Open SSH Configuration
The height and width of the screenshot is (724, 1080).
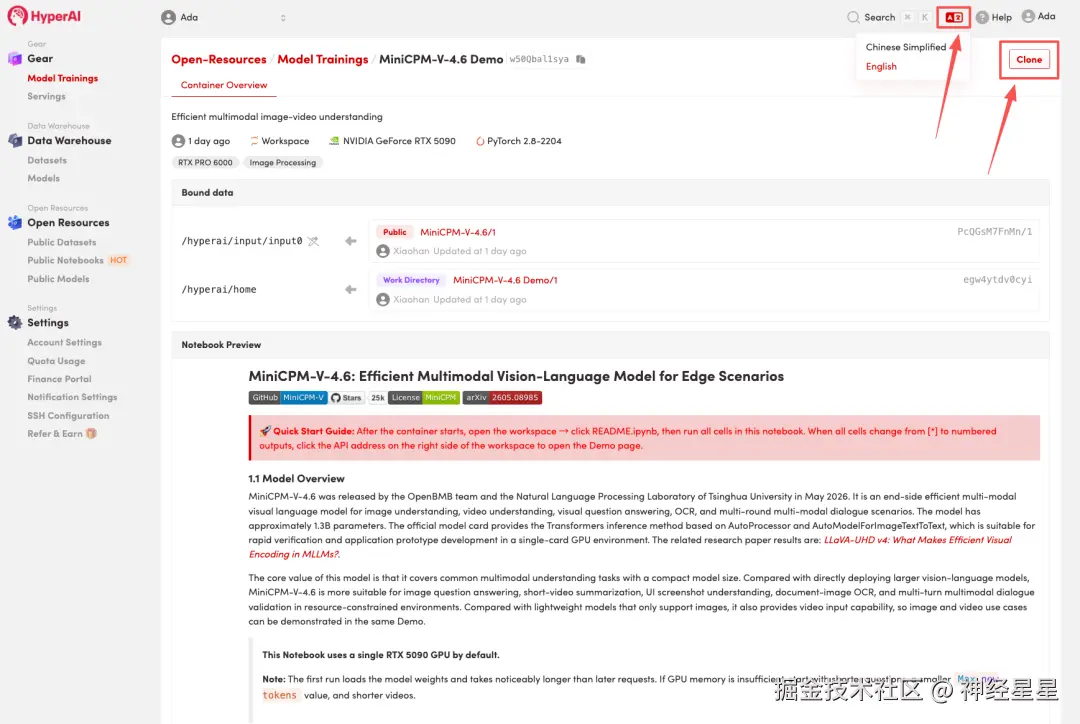click(x=68, y=415)
